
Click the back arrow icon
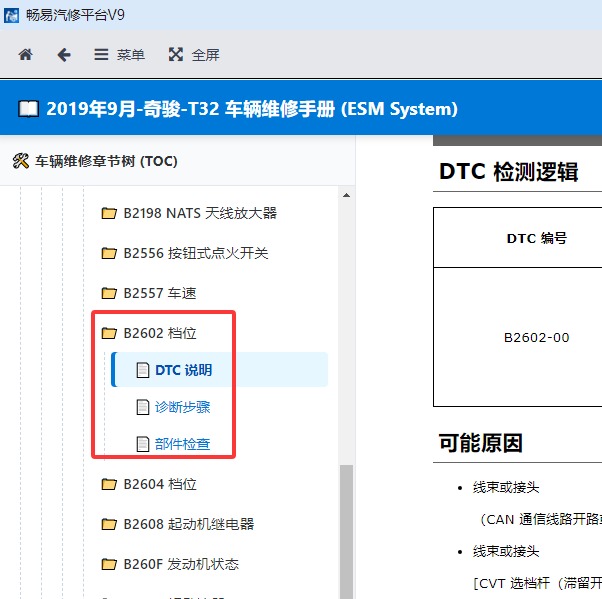64,55
